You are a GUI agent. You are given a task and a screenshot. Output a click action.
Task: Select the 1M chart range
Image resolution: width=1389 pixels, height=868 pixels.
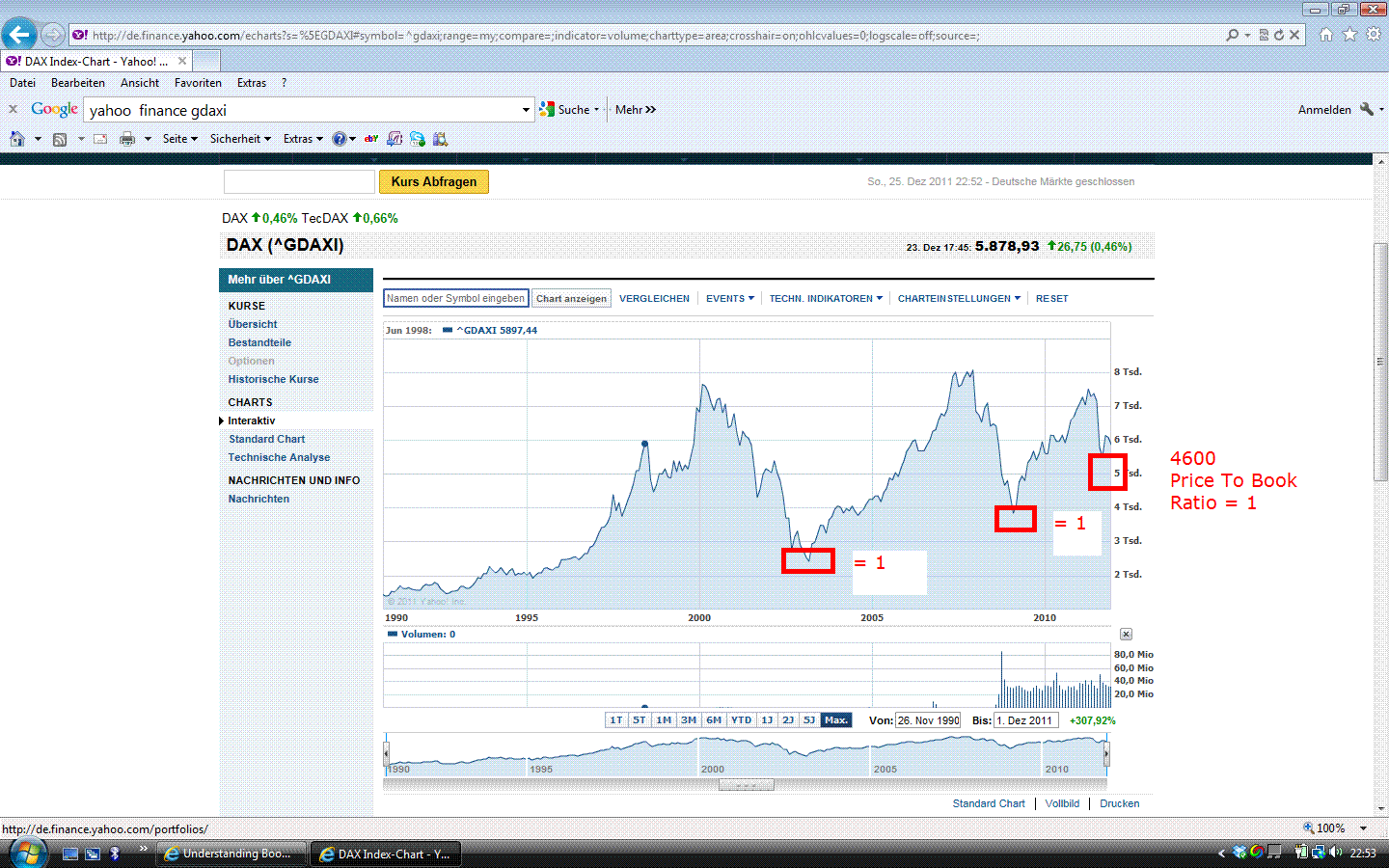click(664, 720)
